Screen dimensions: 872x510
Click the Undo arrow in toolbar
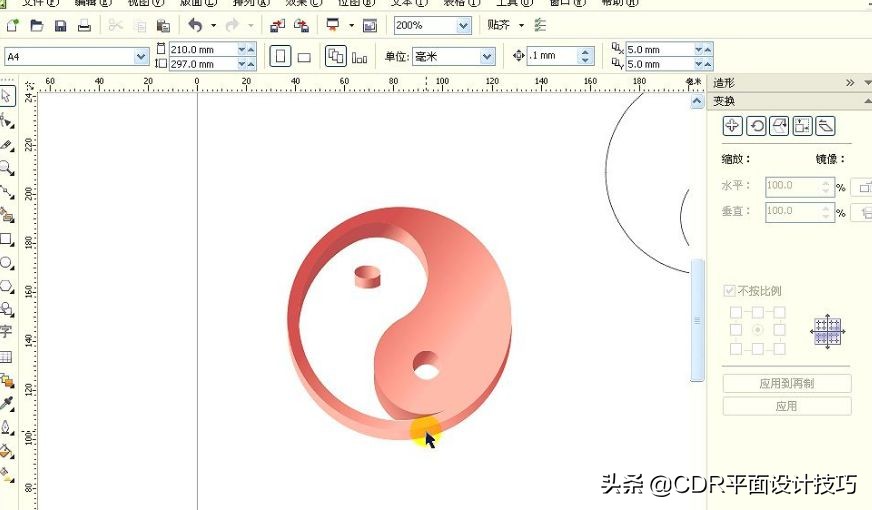194,25
